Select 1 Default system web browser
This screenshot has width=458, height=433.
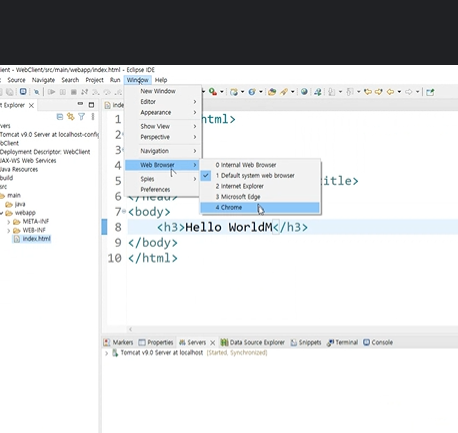click(x=260, y=175)
